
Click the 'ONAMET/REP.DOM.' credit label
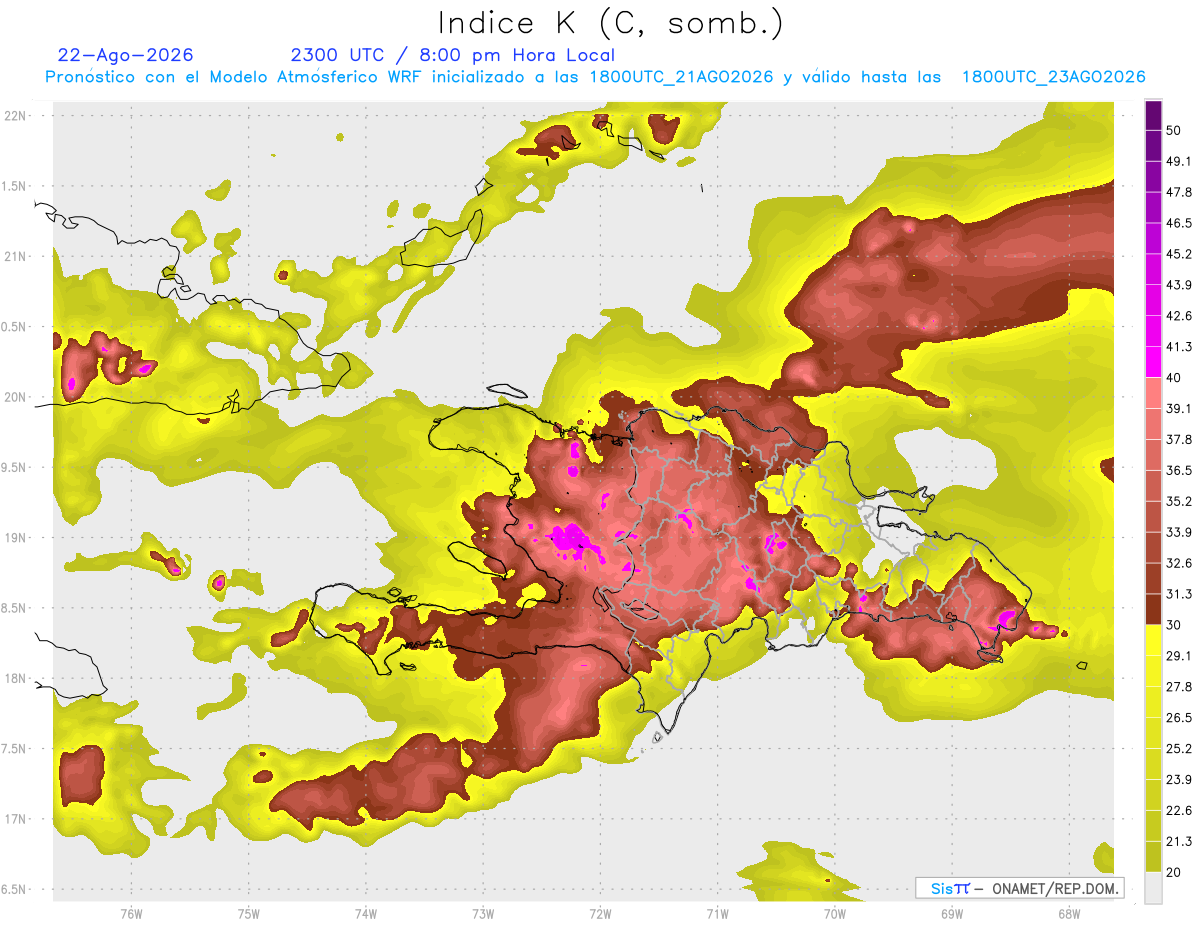(x=1055, y=888)
